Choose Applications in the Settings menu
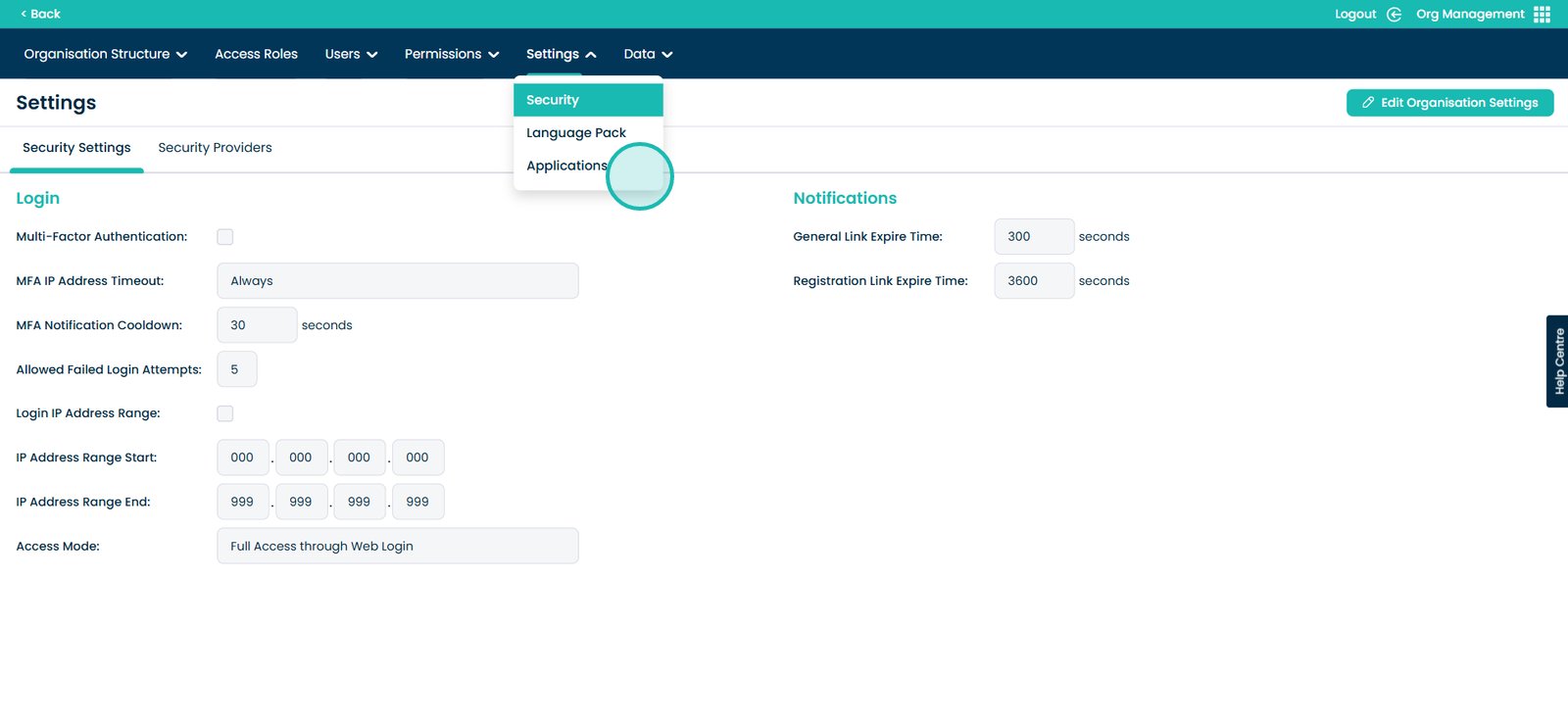Screen dimensions: 1568x722 [566, 166]
